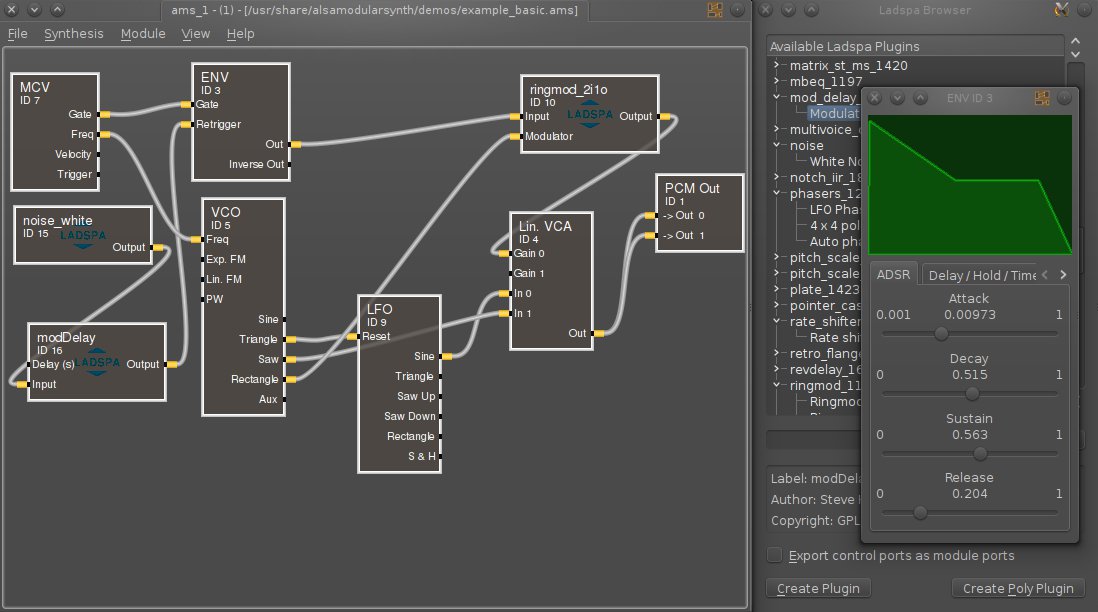Click the Ladspa Browser title bar icon

[1061, 10]
